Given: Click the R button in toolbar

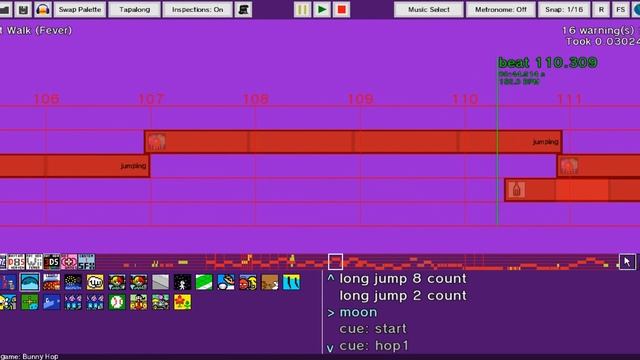Looking at the screenshot, I should pos(601,9).
